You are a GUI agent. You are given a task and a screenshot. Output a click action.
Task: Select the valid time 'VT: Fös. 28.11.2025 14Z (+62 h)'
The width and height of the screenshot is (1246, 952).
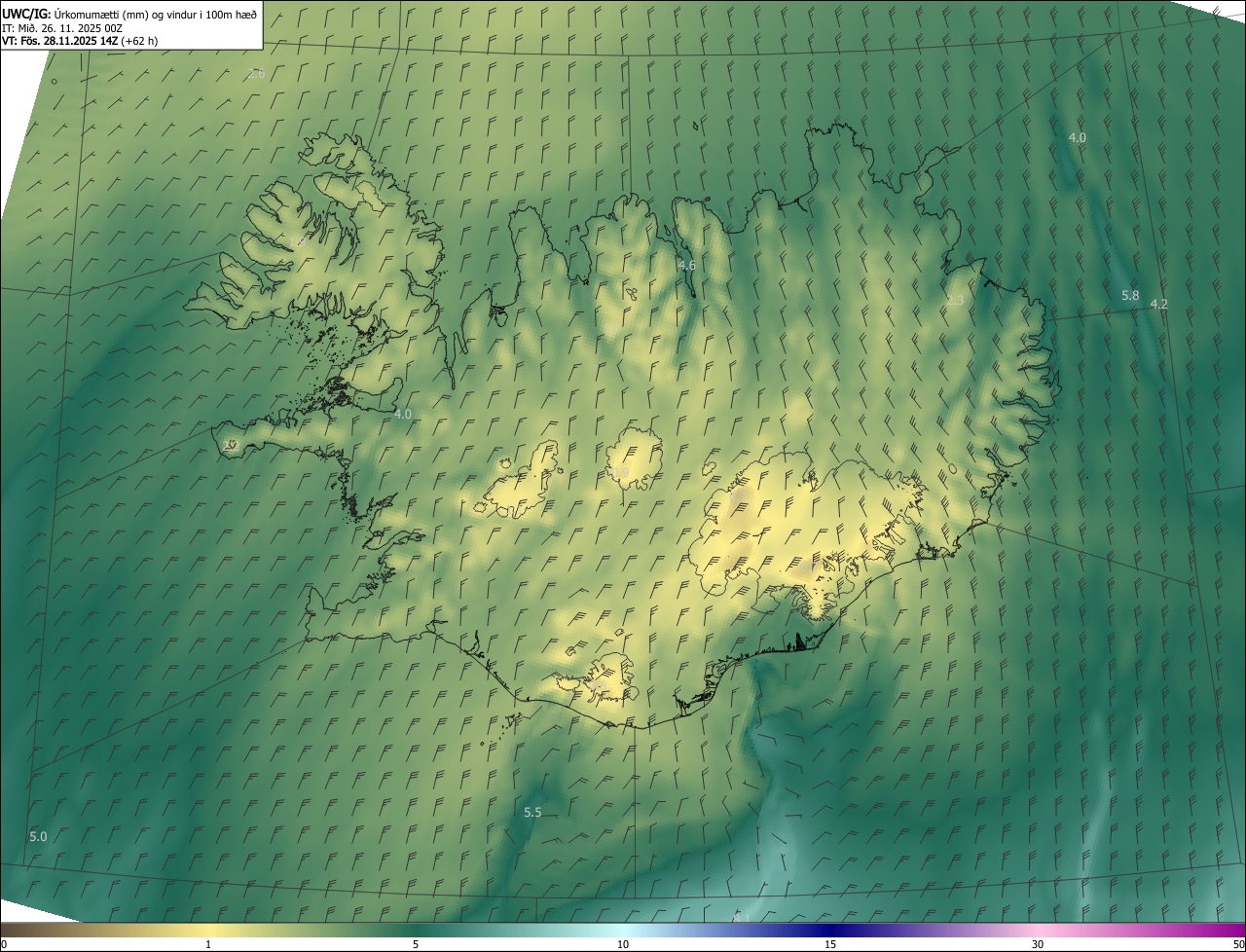(80, 41)
